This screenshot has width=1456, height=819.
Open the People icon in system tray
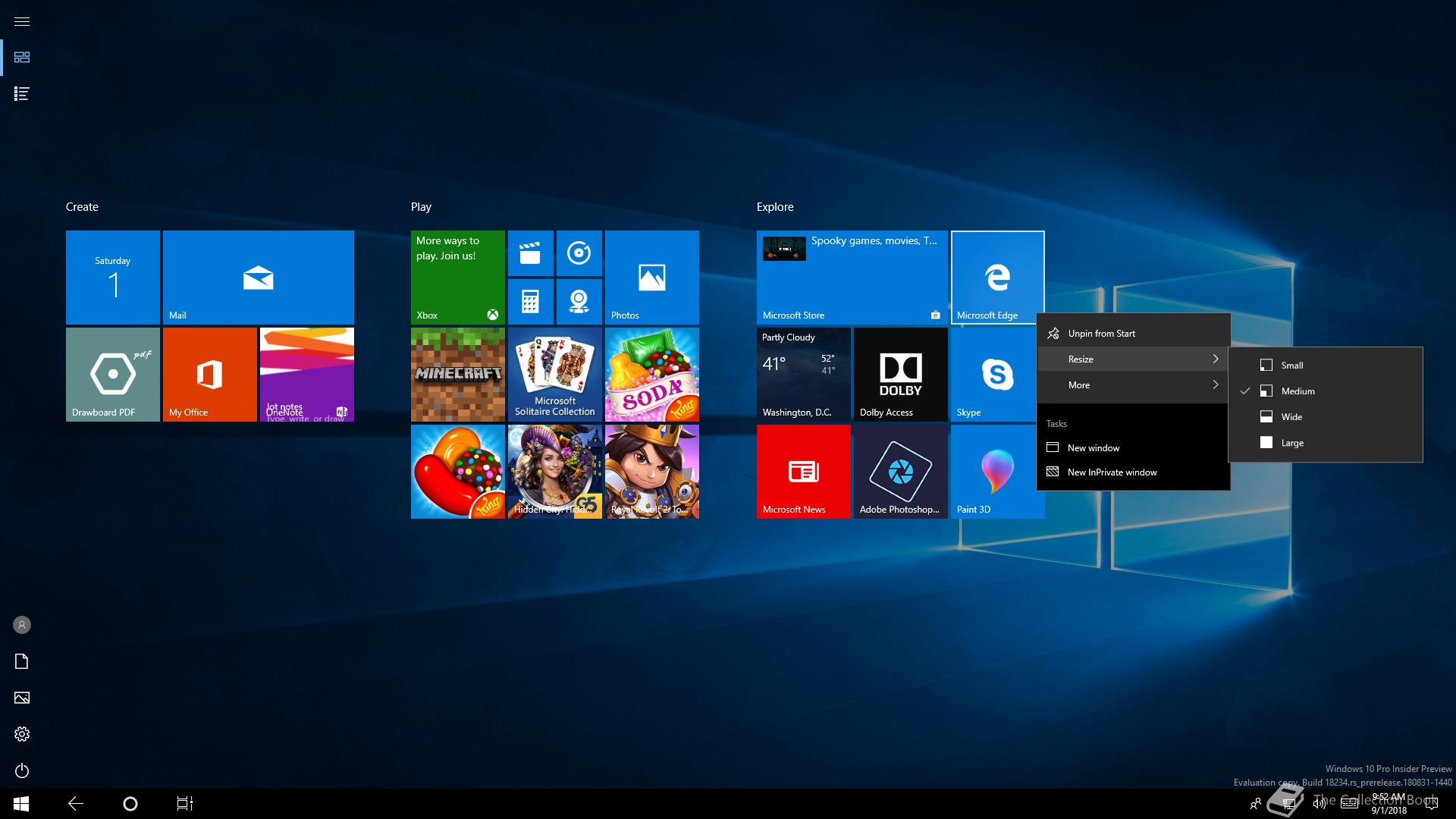[x=1256, y=804]
